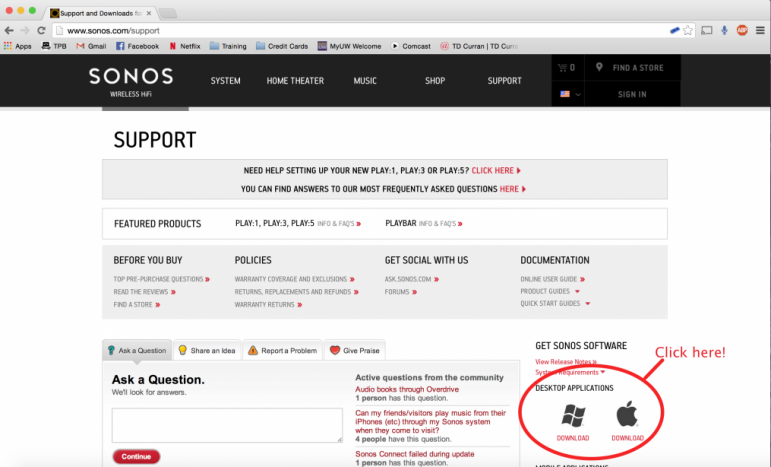
Task: Open the country flag selector dropdown
Action: click(570, 94)
